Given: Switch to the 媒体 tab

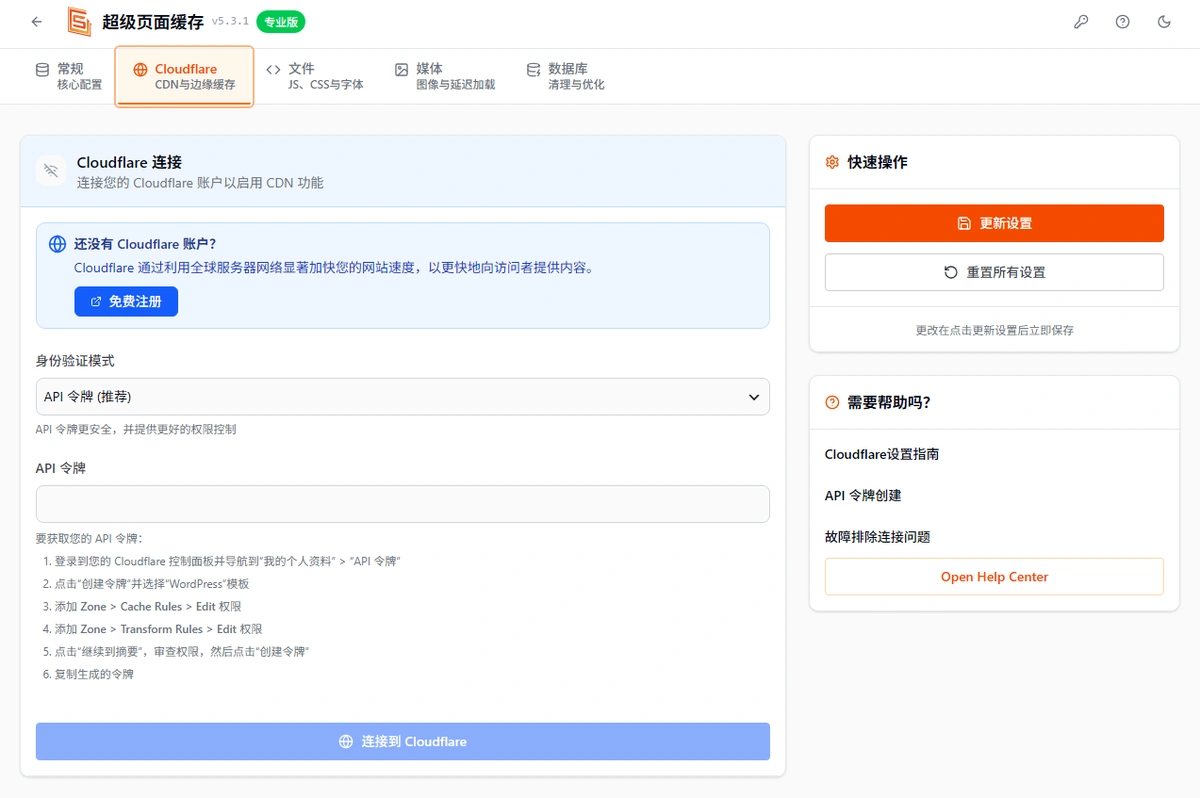Looking at the screenshot, I should (445, 76).
